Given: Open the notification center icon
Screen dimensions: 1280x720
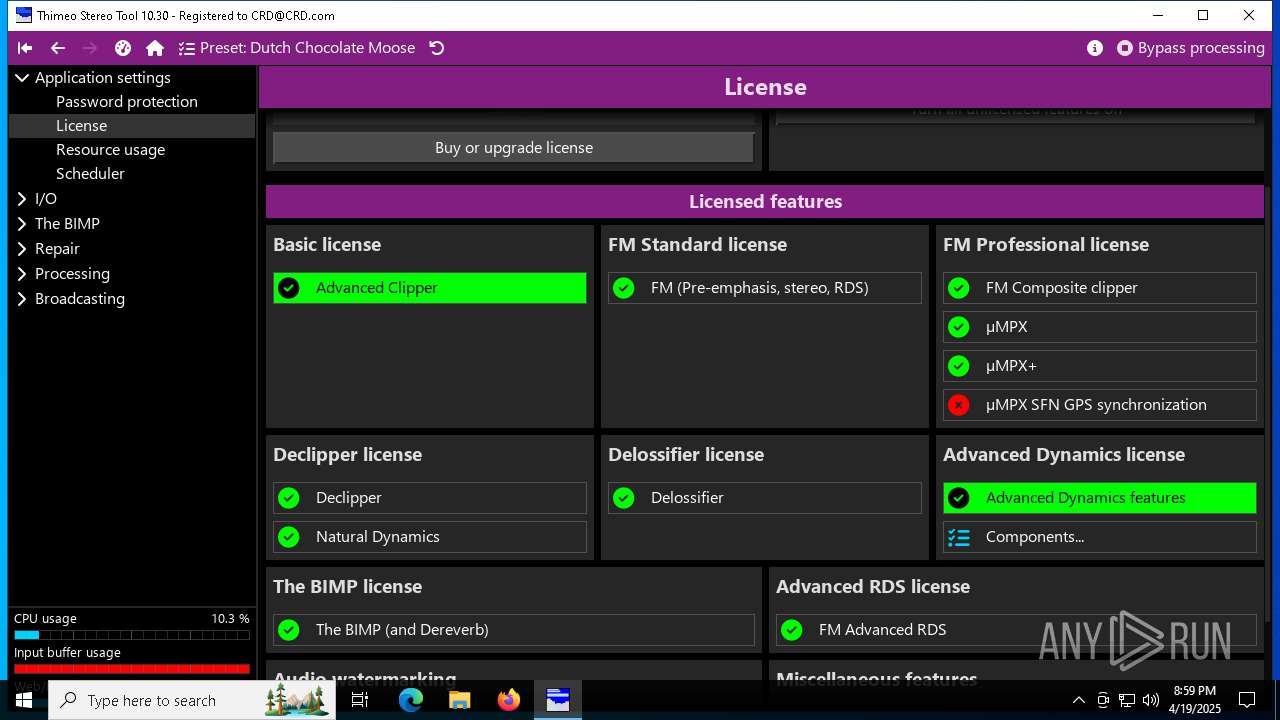Looking at the screenshot, I should coord(1247,700).
